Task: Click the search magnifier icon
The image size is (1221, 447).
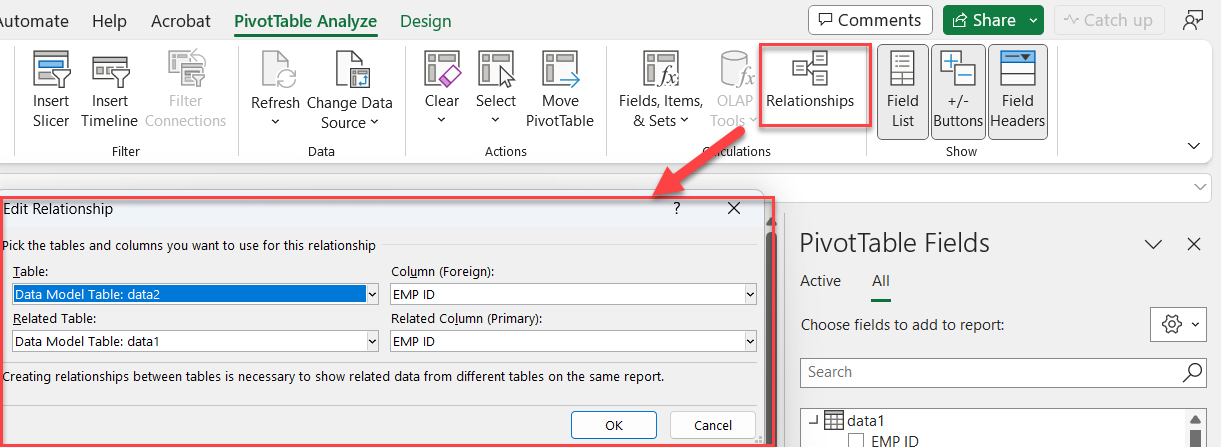Action: (1193, 372)
